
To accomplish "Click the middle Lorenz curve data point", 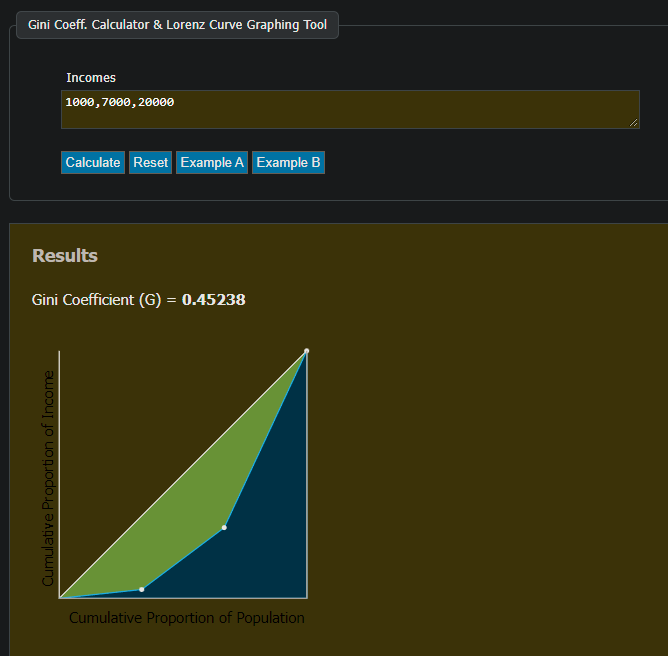I will coord(224,527).
